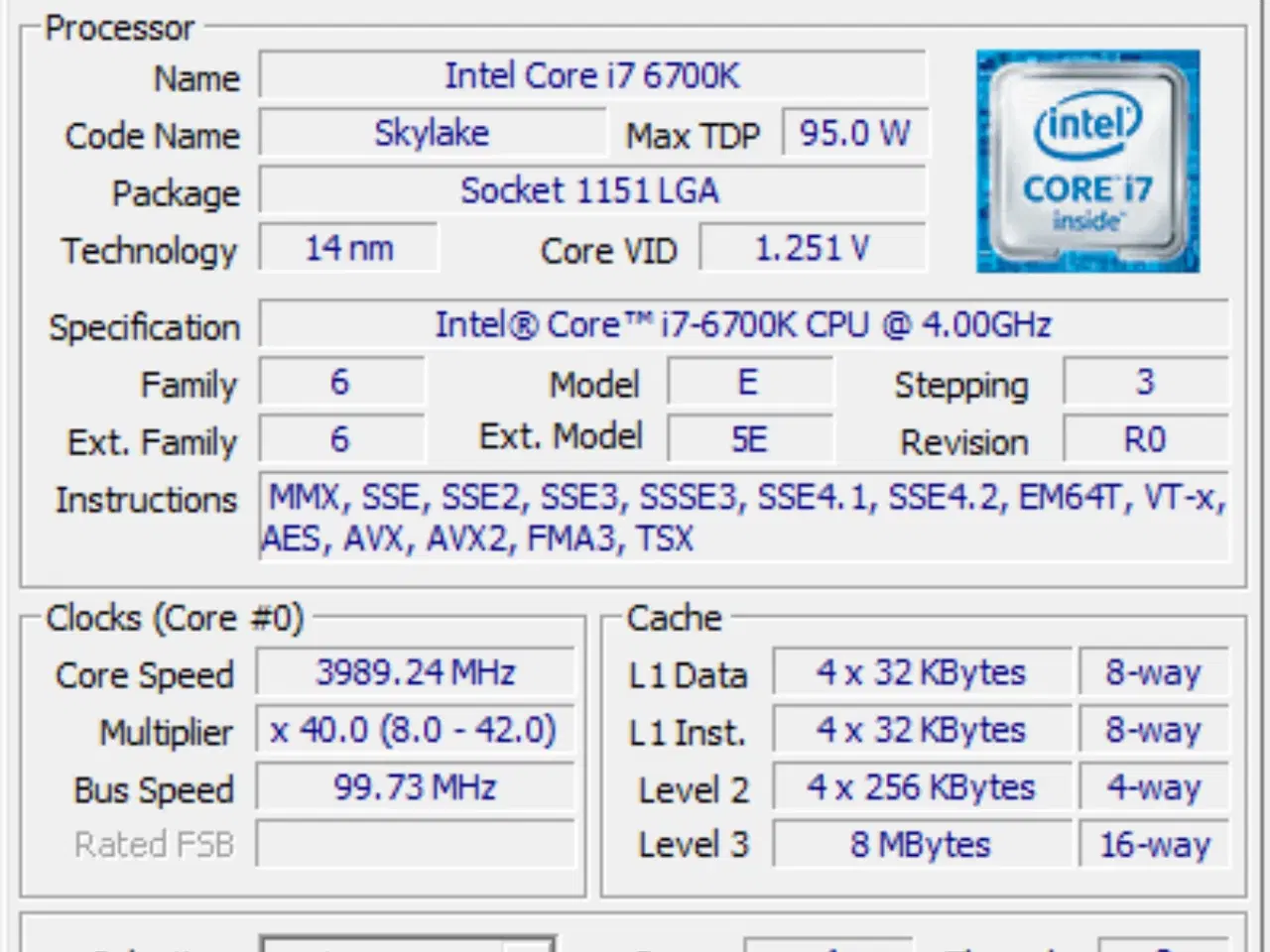Click the Clocks (Core #0) group label
The width and height of the screenshot is (1270, 952).
[175, 618]
